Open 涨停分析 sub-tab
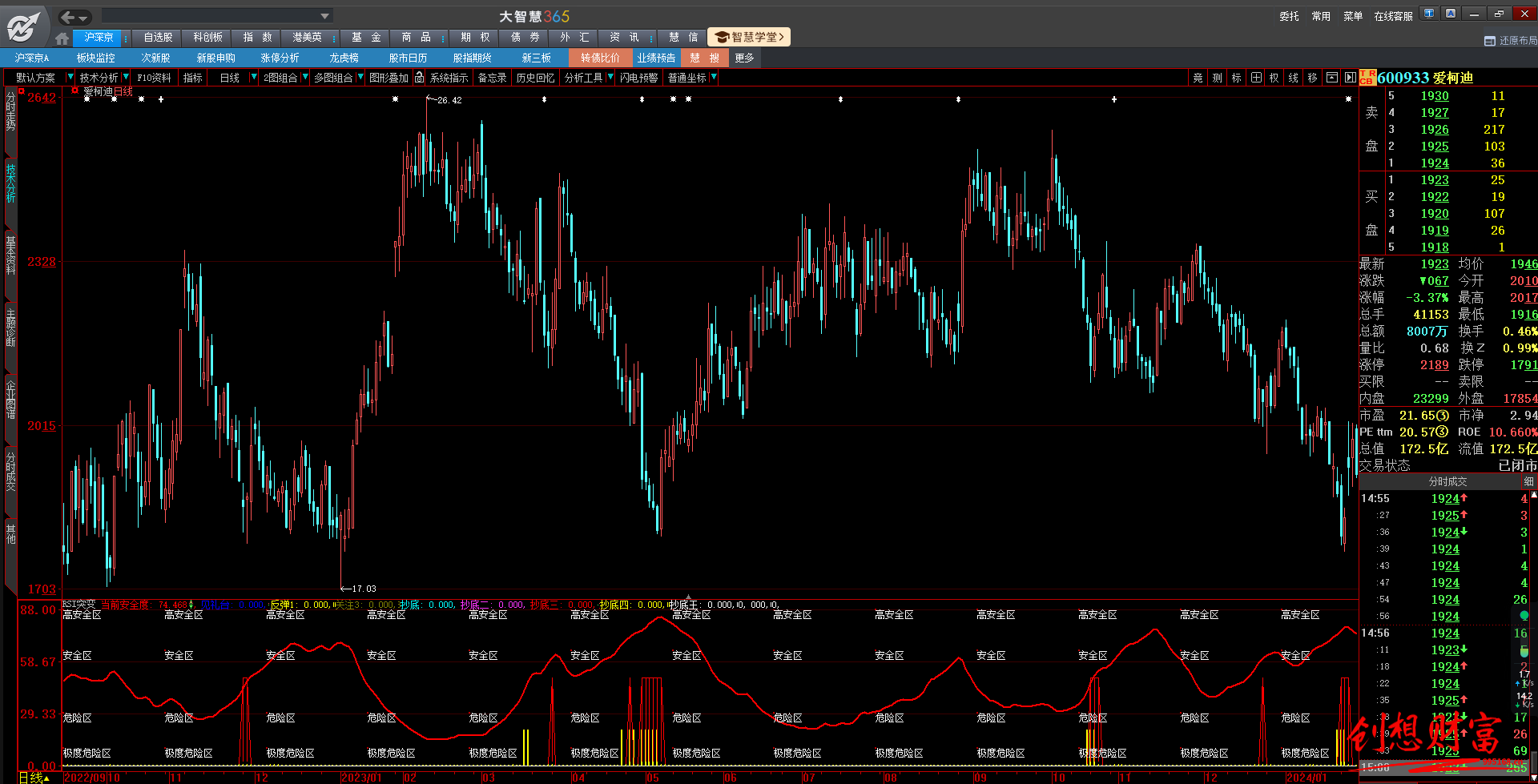The image size is (1538, 784). point(280,58)
